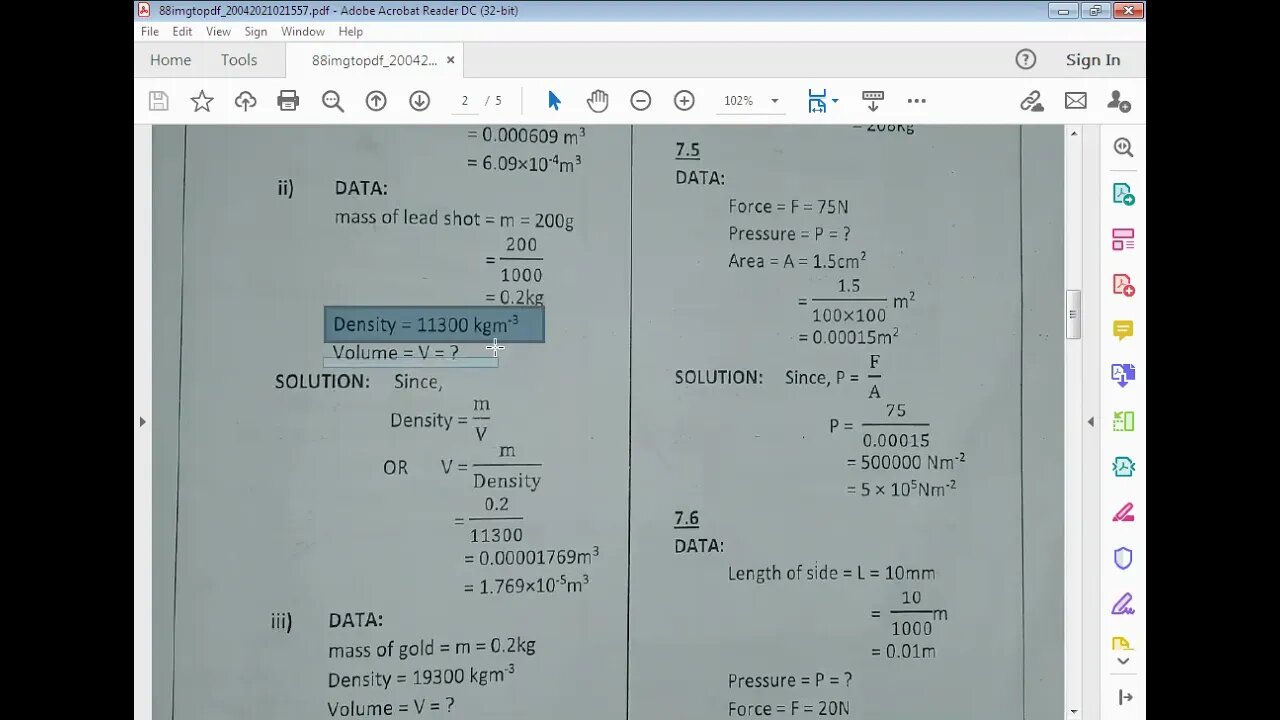Open the Sign menu
Screen dimensions: 1280x720
255,32
